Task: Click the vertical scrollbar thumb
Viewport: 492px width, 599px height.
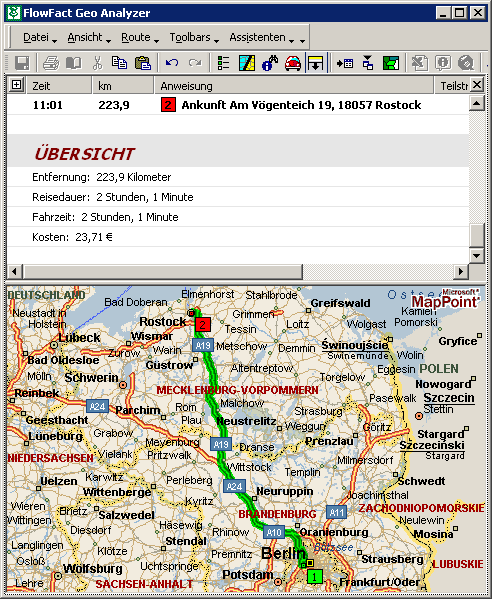Action: (x=477, y=235)
